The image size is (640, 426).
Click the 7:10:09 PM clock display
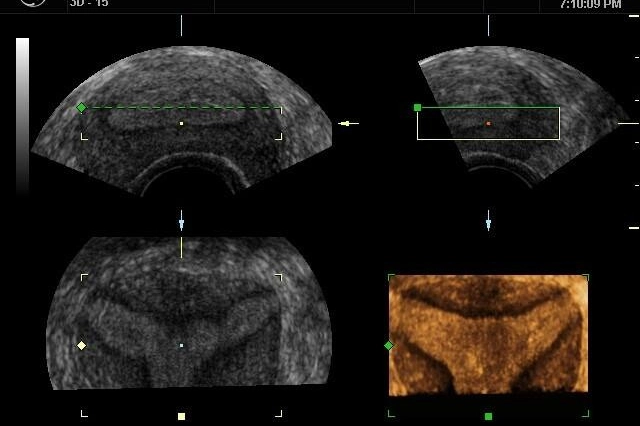tap(590, 4)
